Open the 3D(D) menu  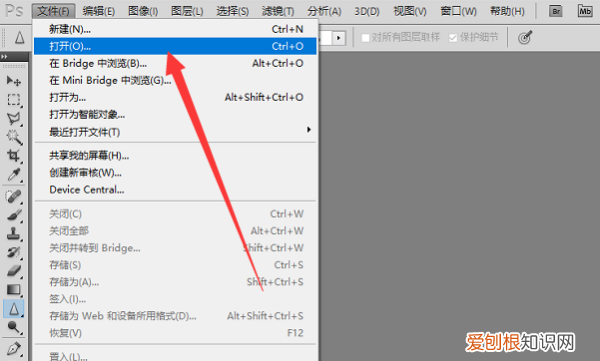pyautogui.click(x=367, y=11)
